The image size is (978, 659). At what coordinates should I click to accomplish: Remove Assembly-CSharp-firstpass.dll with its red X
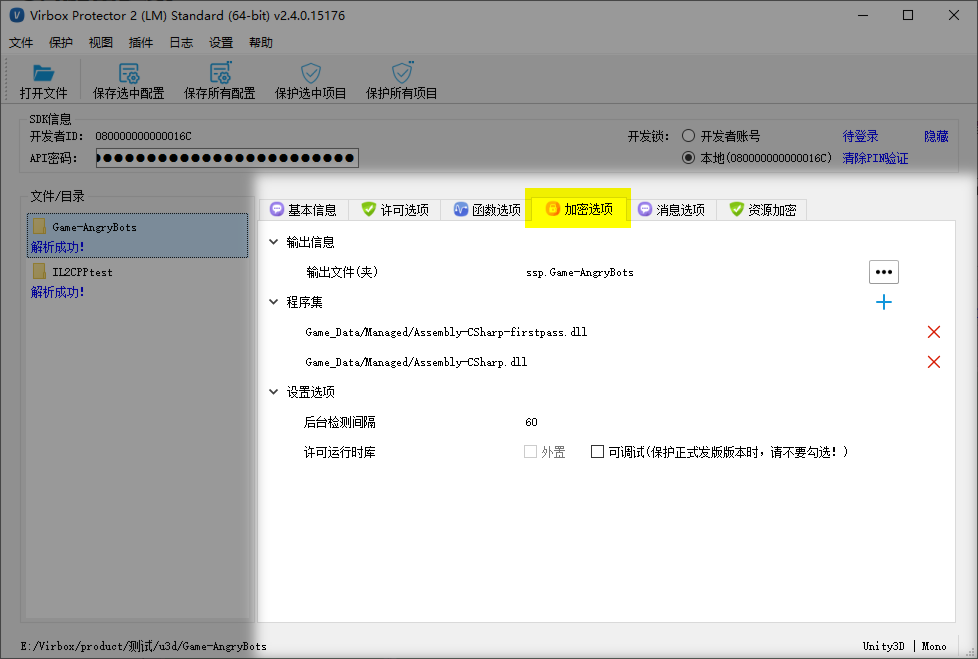click(934, 332)
